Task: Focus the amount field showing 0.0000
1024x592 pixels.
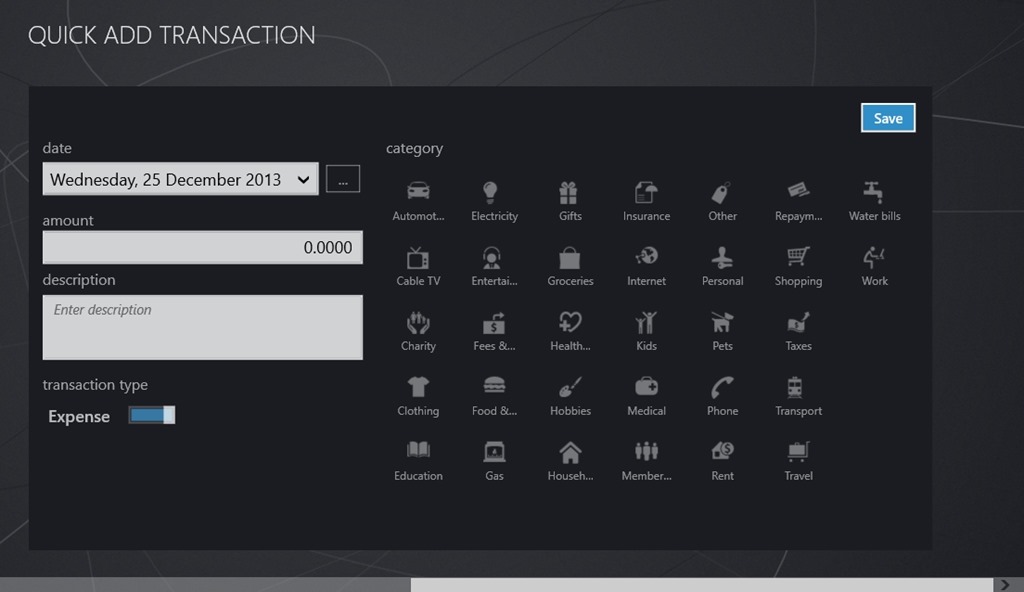Action: tap(202, 247)
